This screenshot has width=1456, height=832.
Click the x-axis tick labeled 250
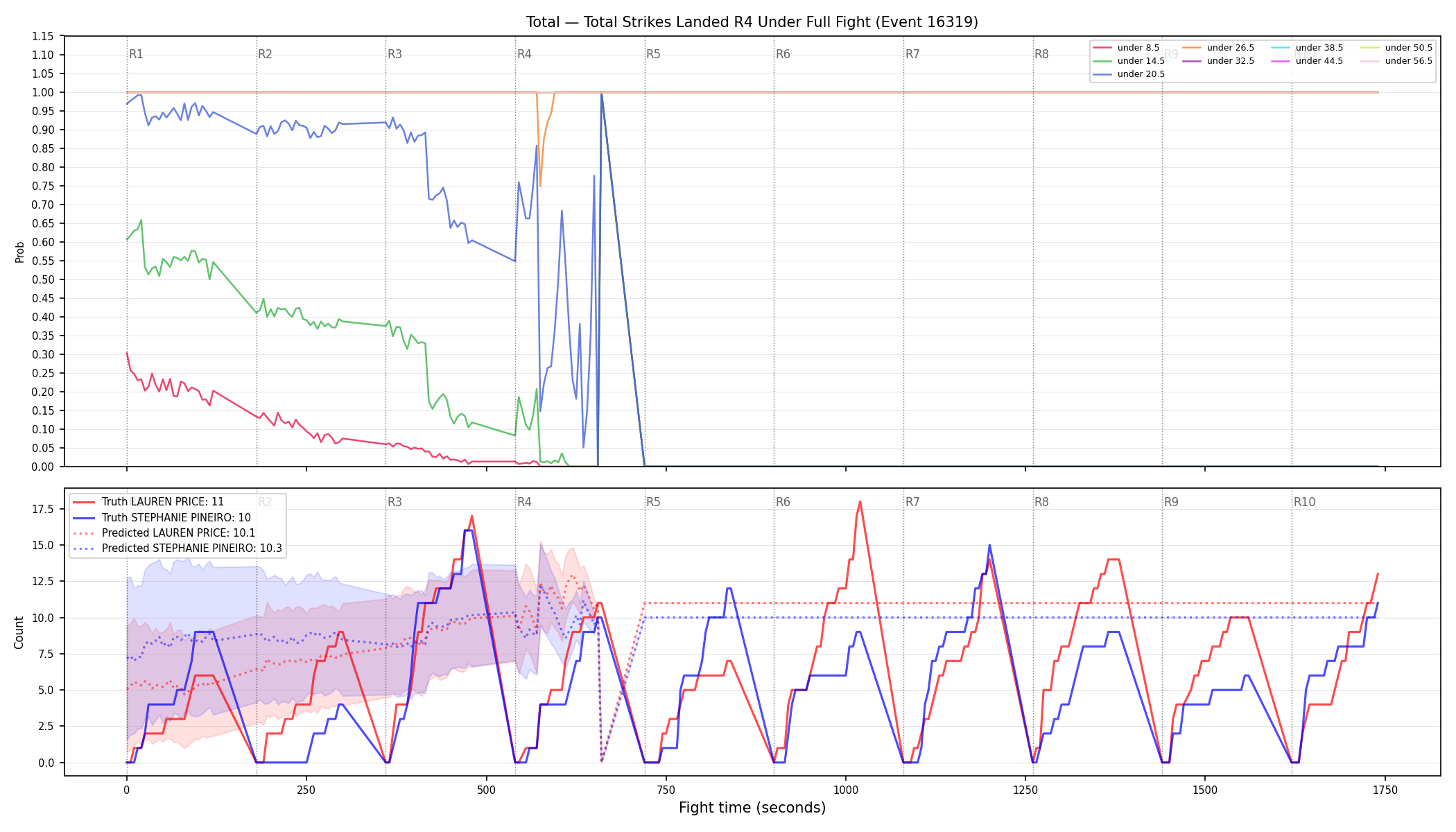click(x=306, y=790)
